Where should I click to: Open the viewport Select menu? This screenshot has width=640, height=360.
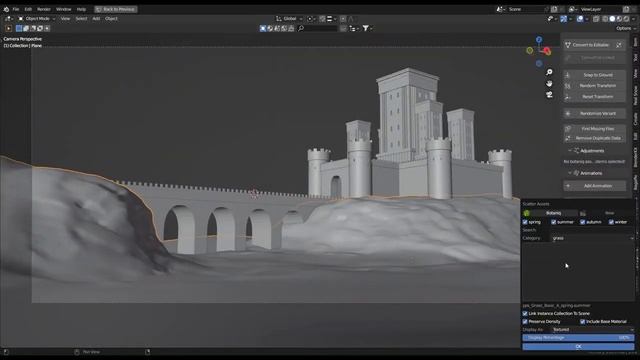tap(81, 19)
